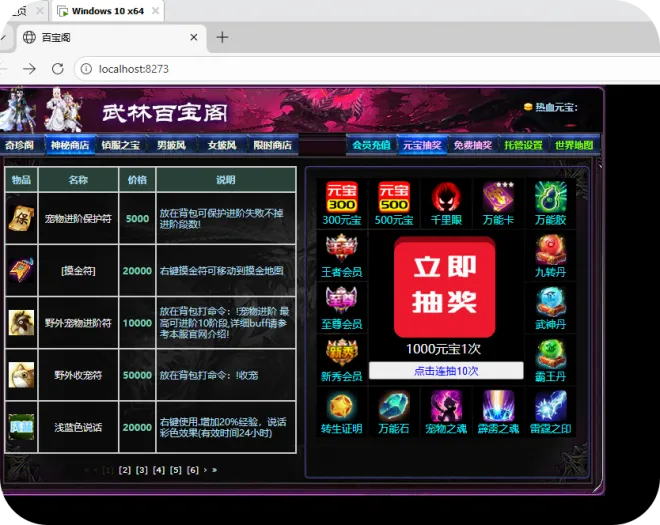
Task: Click the 九转丹 pill icon
Action: click(551, 249)
